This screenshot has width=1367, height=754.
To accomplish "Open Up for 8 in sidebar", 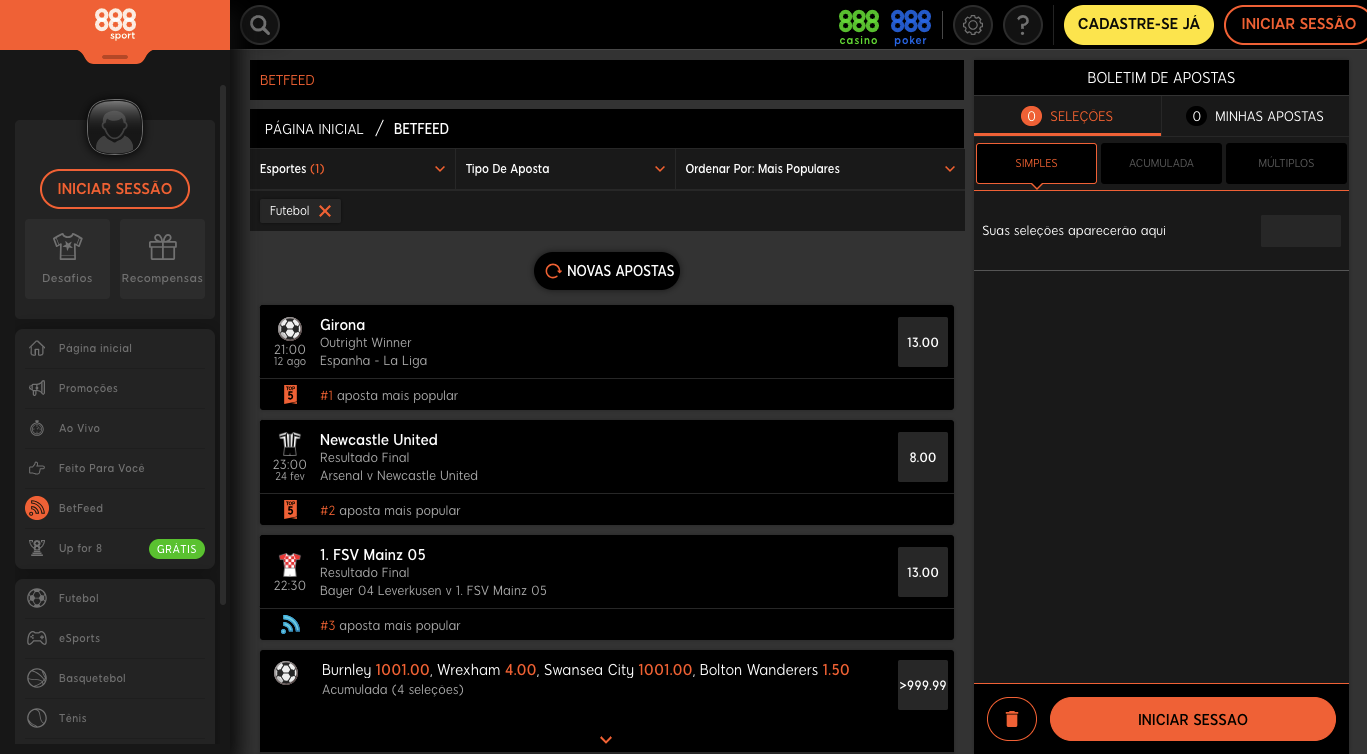I will pyautogui.click(x=115, y=548).
